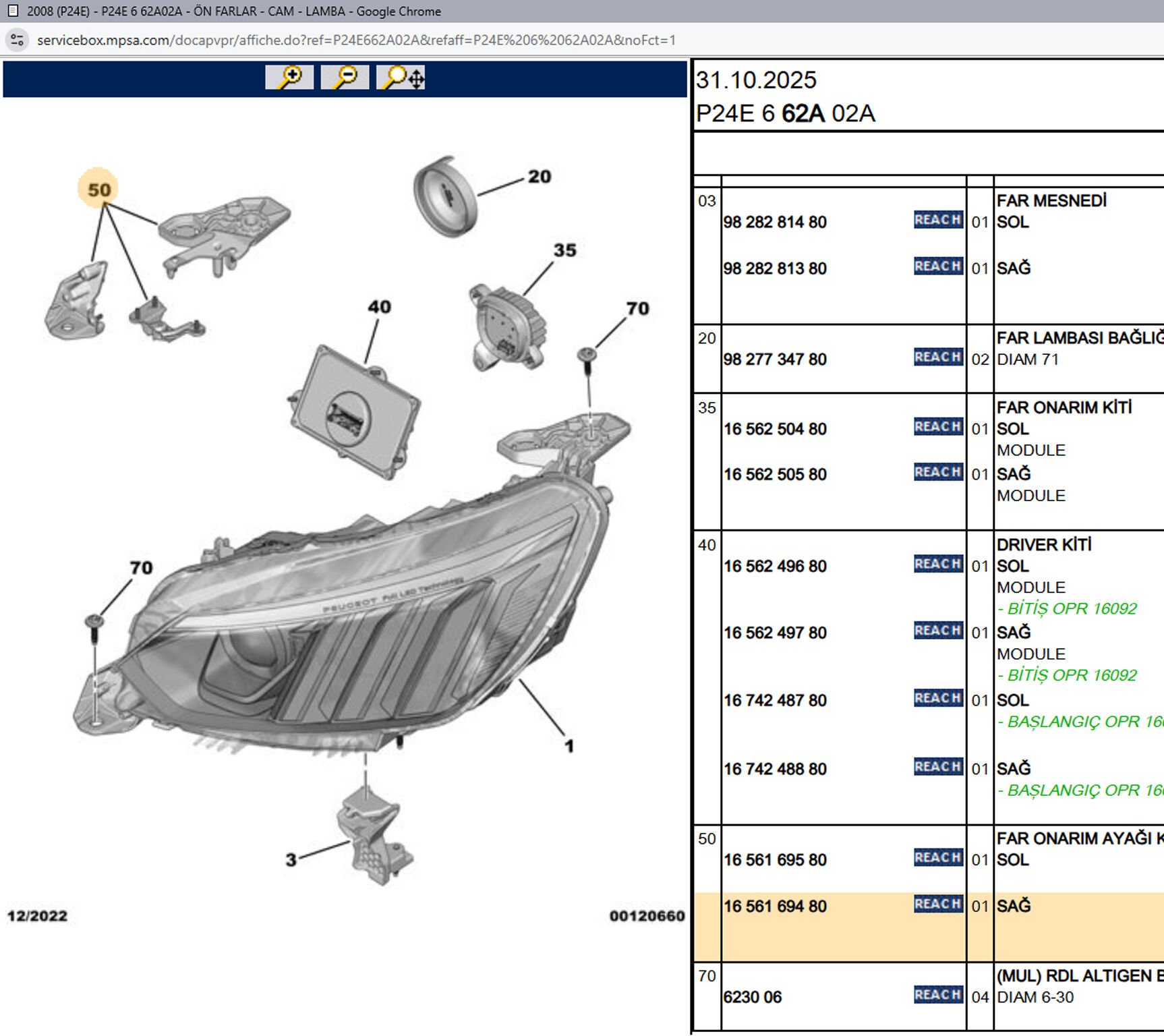Click REACH badge for part 98 282 814 80

click(937, 220)
